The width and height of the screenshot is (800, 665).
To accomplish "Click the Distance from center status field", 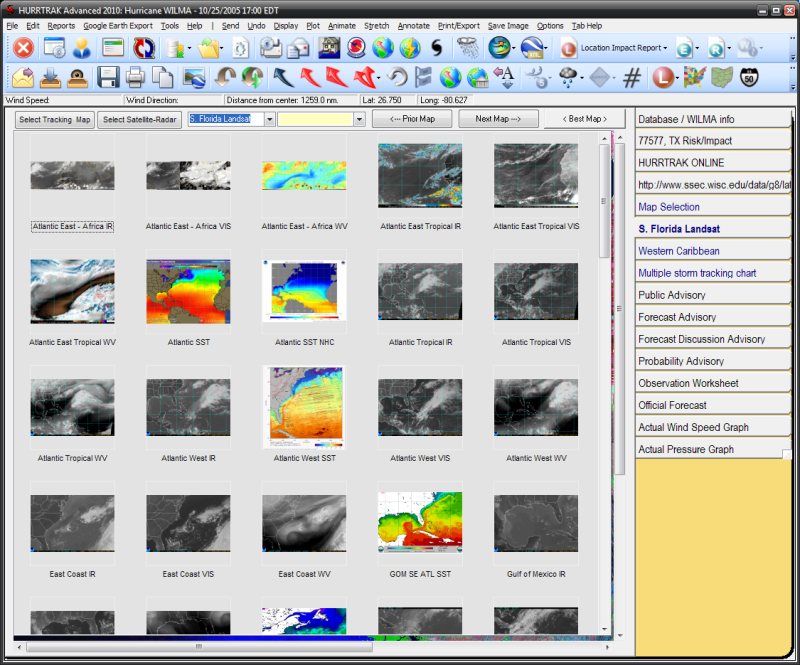I will [291, 100].
